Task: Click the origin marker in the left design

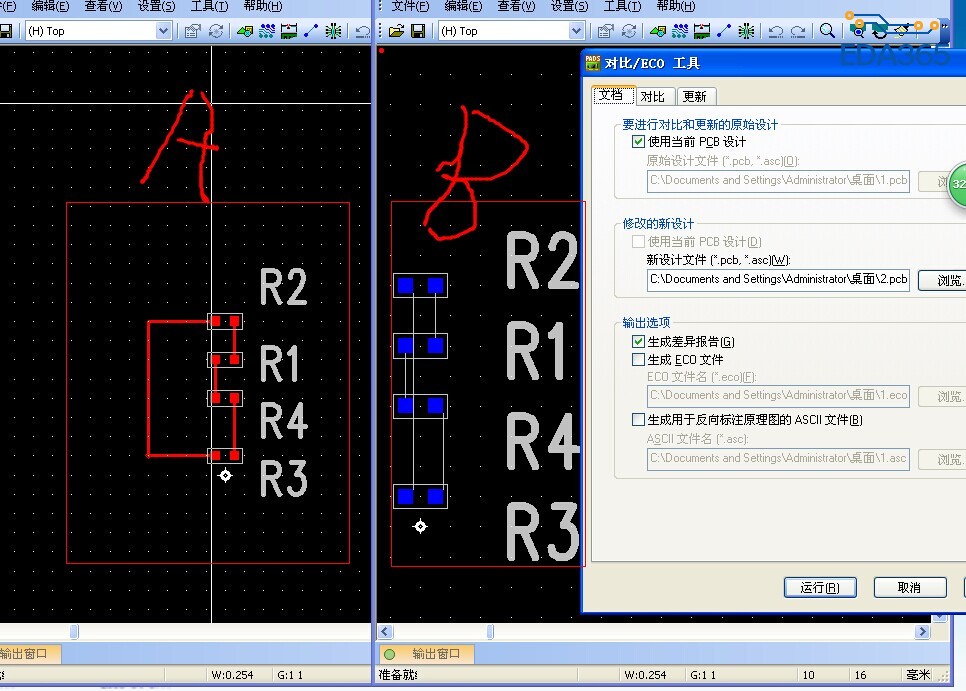Action: coord(225,475)
